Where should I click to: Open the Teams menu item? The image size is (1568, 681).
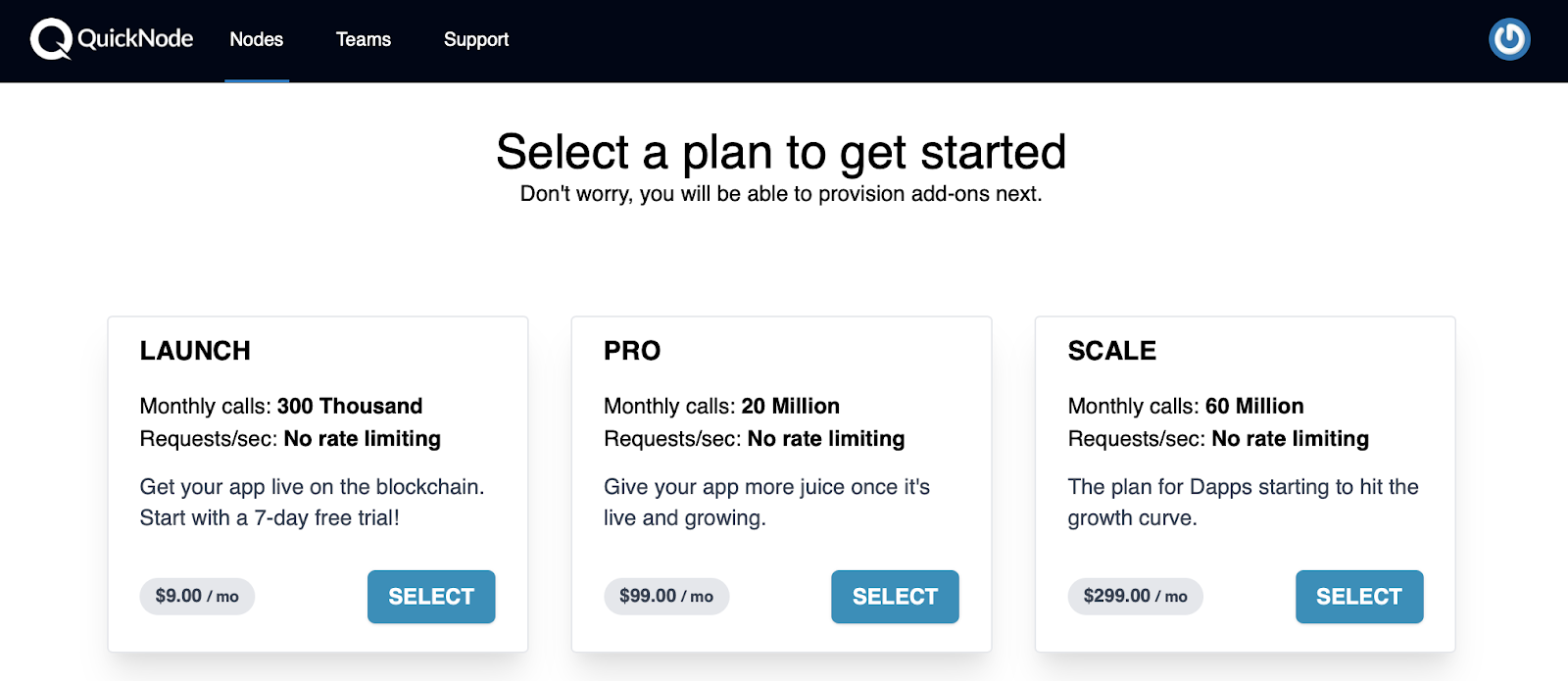364,40
